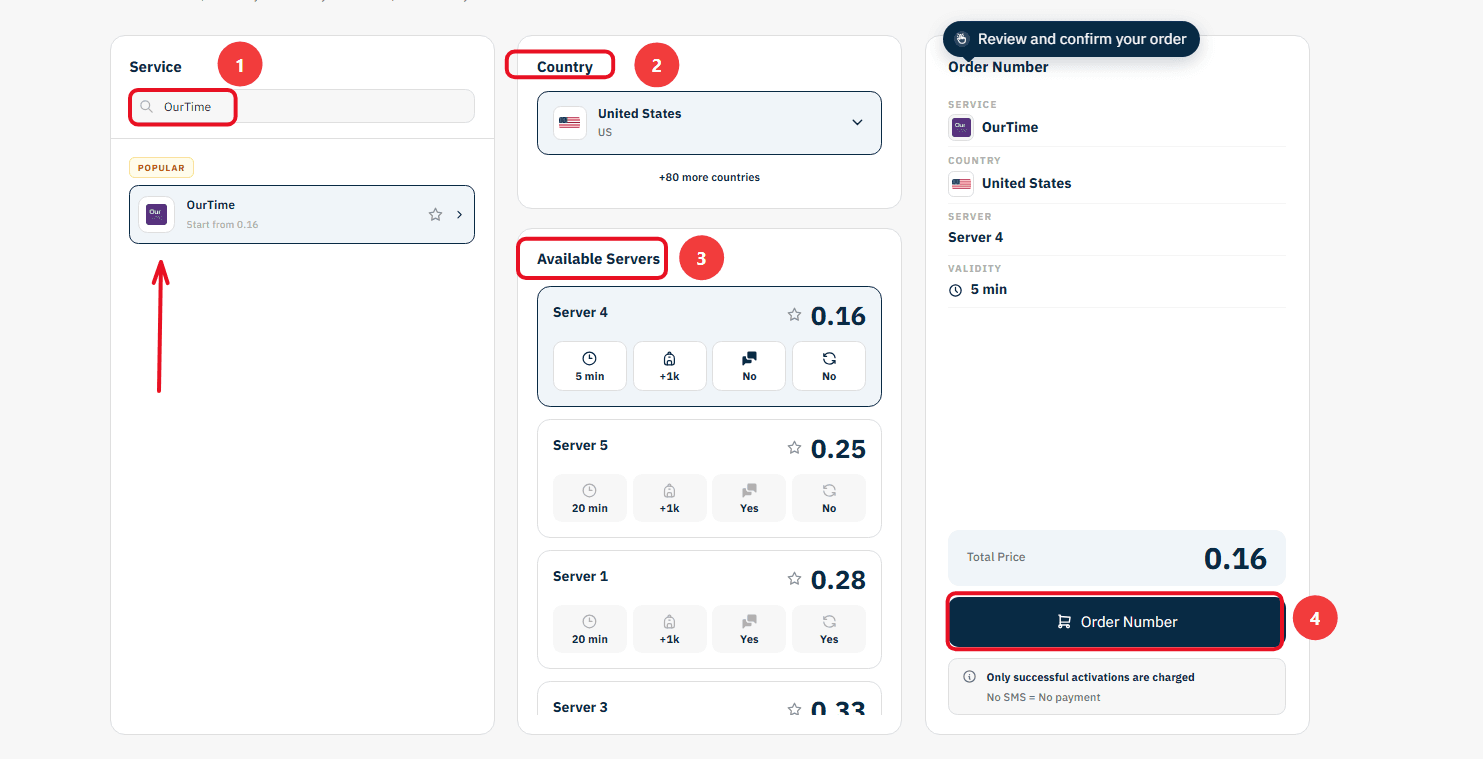1483x759 pixels.
Task: Click the magnifier icon in the Service search box
Action: [x=147, y=107]
